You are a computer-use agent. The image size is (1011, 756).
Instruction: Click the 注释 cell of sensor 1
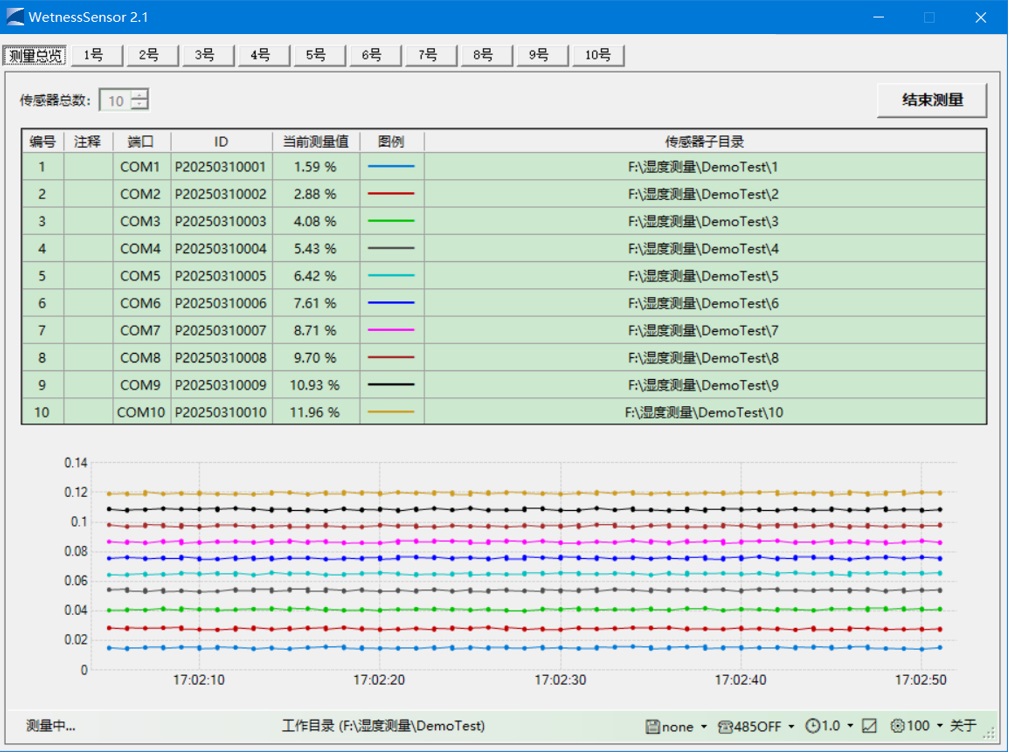pos(88,167)
